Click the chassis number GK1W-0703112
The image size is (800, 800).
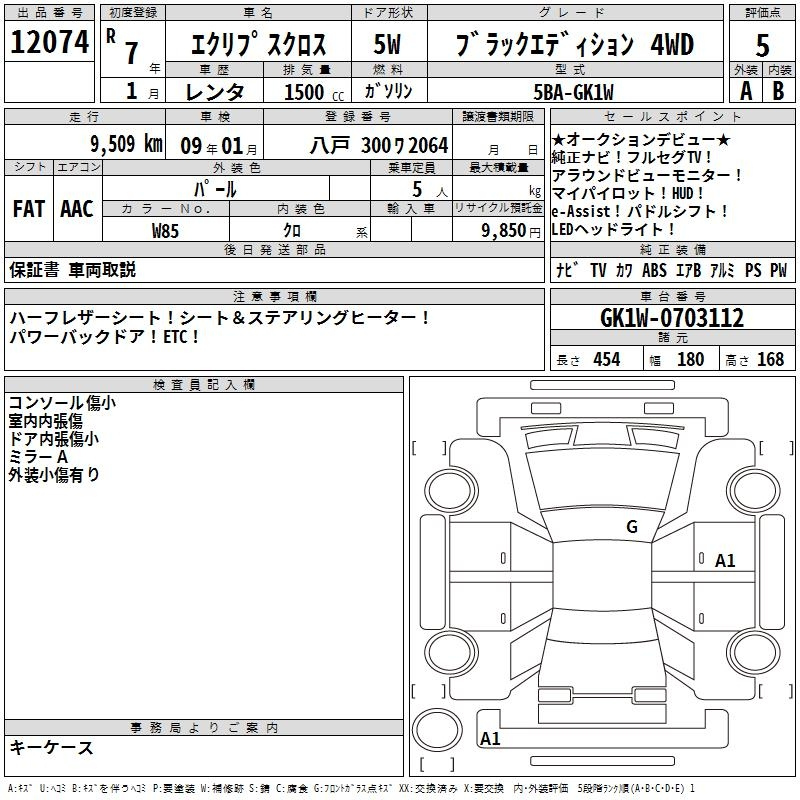tap(671, 318)
